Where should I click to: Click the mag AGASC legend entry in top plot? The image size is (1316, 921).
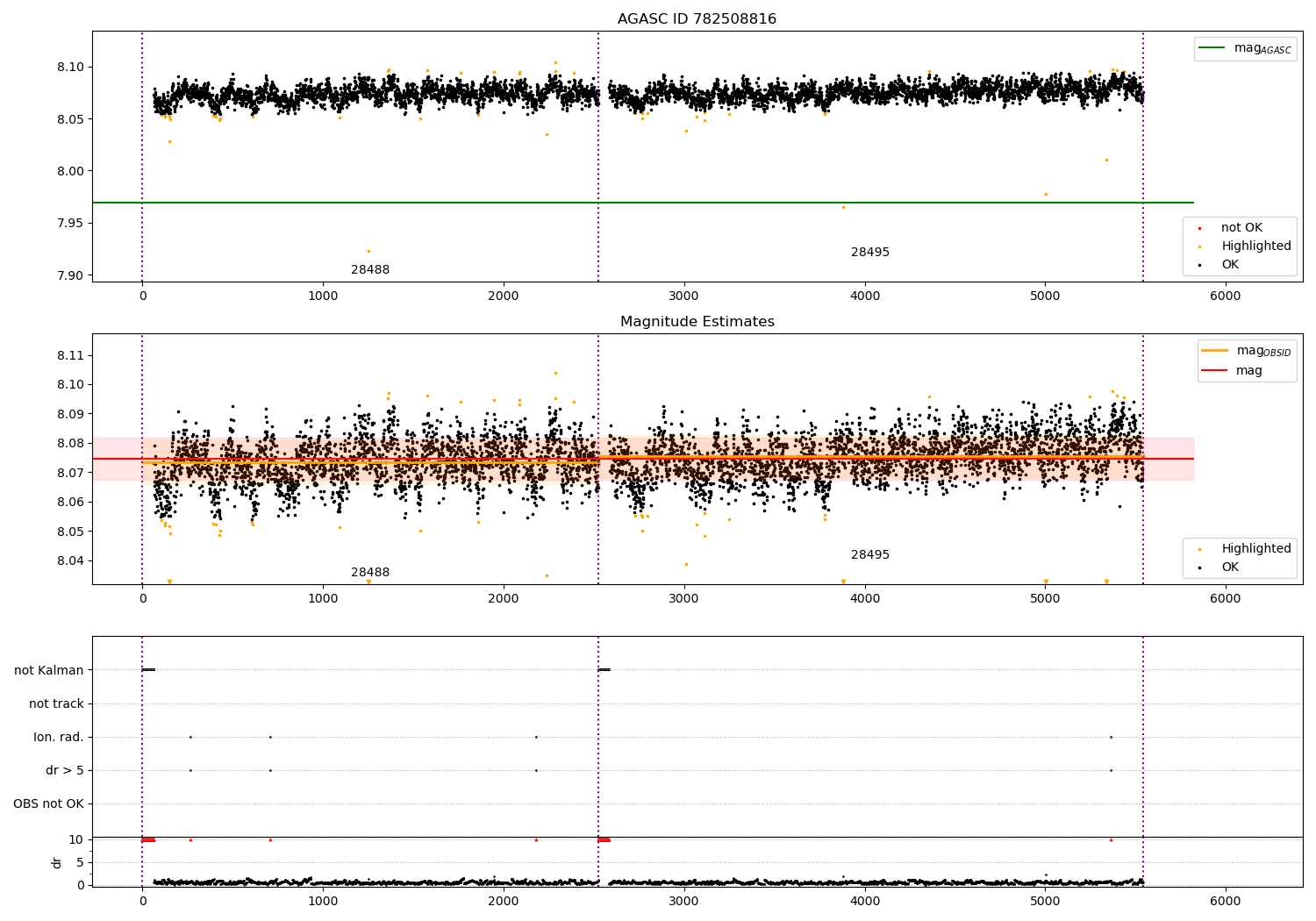coord(1246,48)
